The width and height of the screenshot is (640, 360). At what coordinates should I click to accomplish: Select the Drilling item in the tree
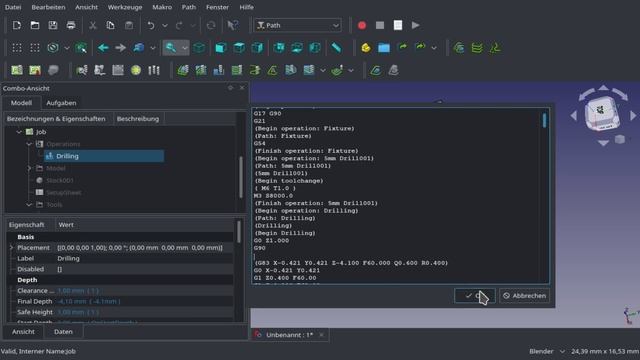pos(104,156)
